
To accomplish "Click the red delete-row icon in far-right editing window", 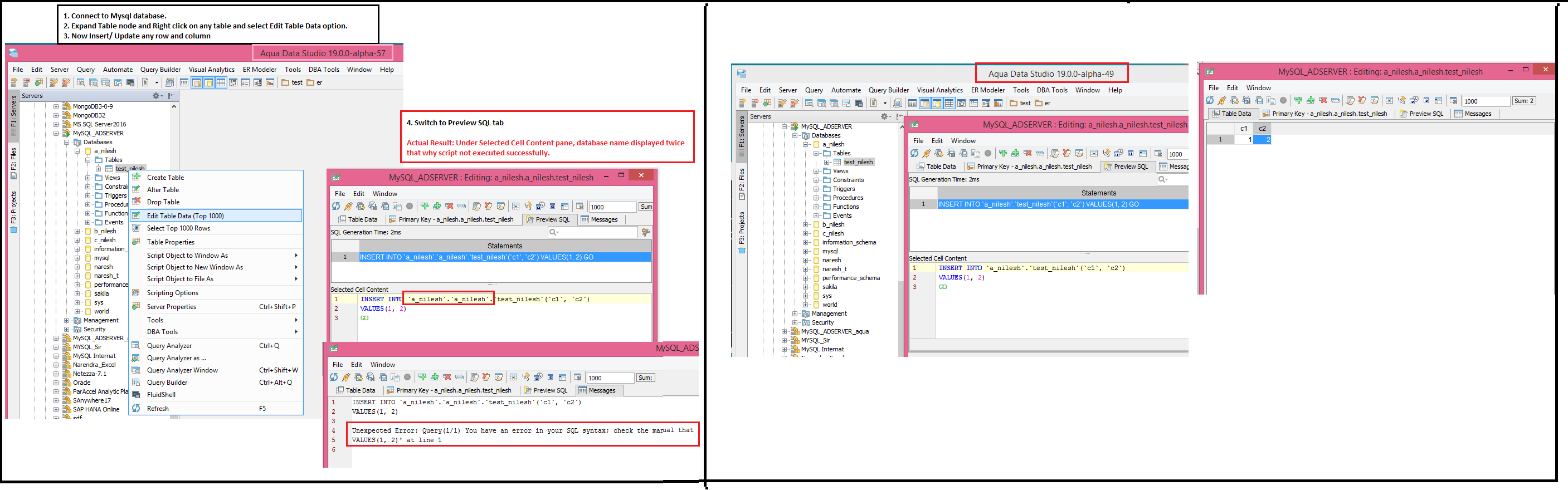I will click(x=1323, y=101).
